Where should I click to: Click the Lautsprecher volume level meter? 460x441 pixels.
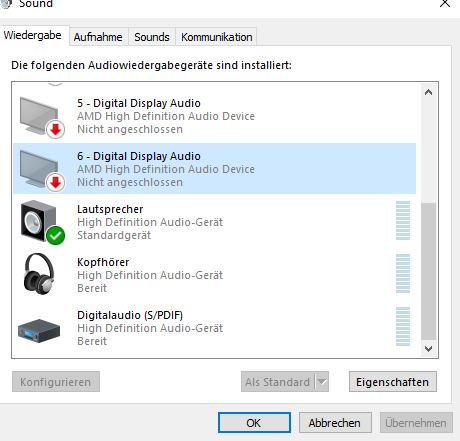tap(403, 220)
